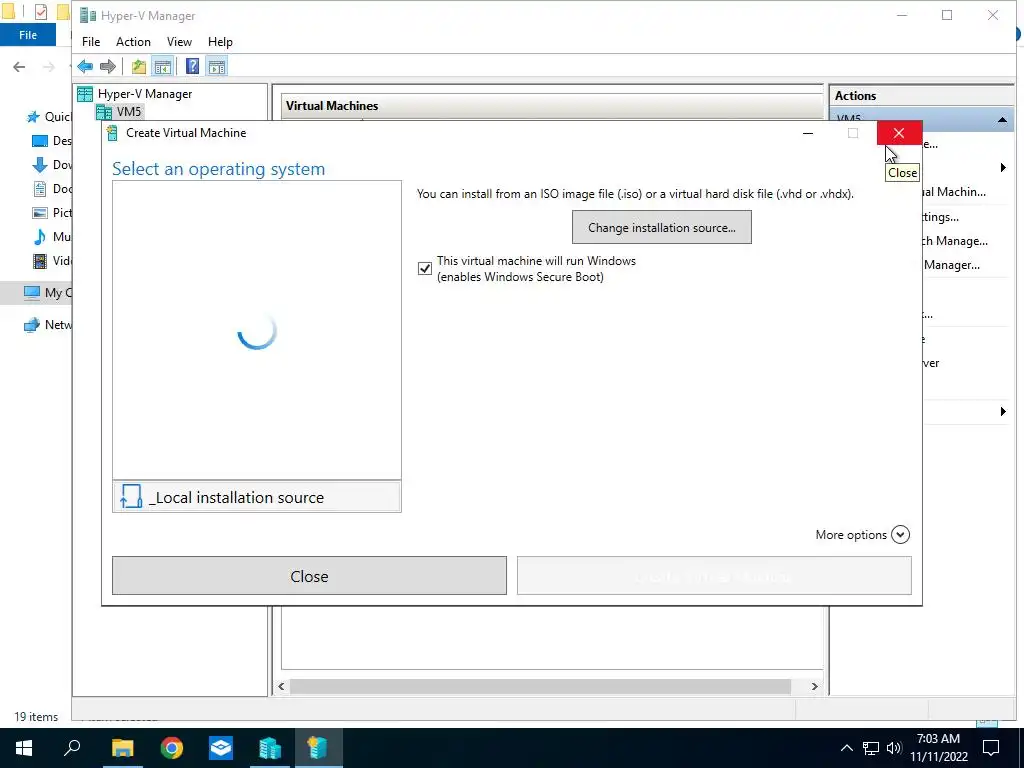Open the notification center icon
This screenshot has height=768, width=1024.
coord(991,748)
